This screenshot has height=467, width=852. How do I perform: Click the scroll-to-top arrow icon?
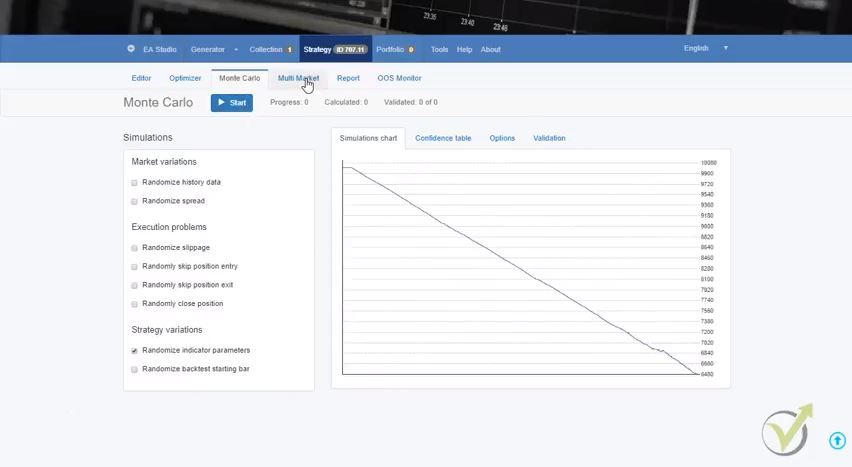pos(837,440)
